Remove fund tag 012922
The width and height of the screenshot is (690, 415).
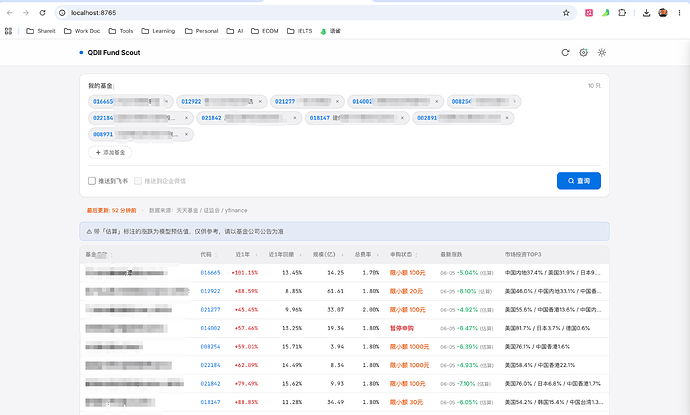[x=260, y=101]
